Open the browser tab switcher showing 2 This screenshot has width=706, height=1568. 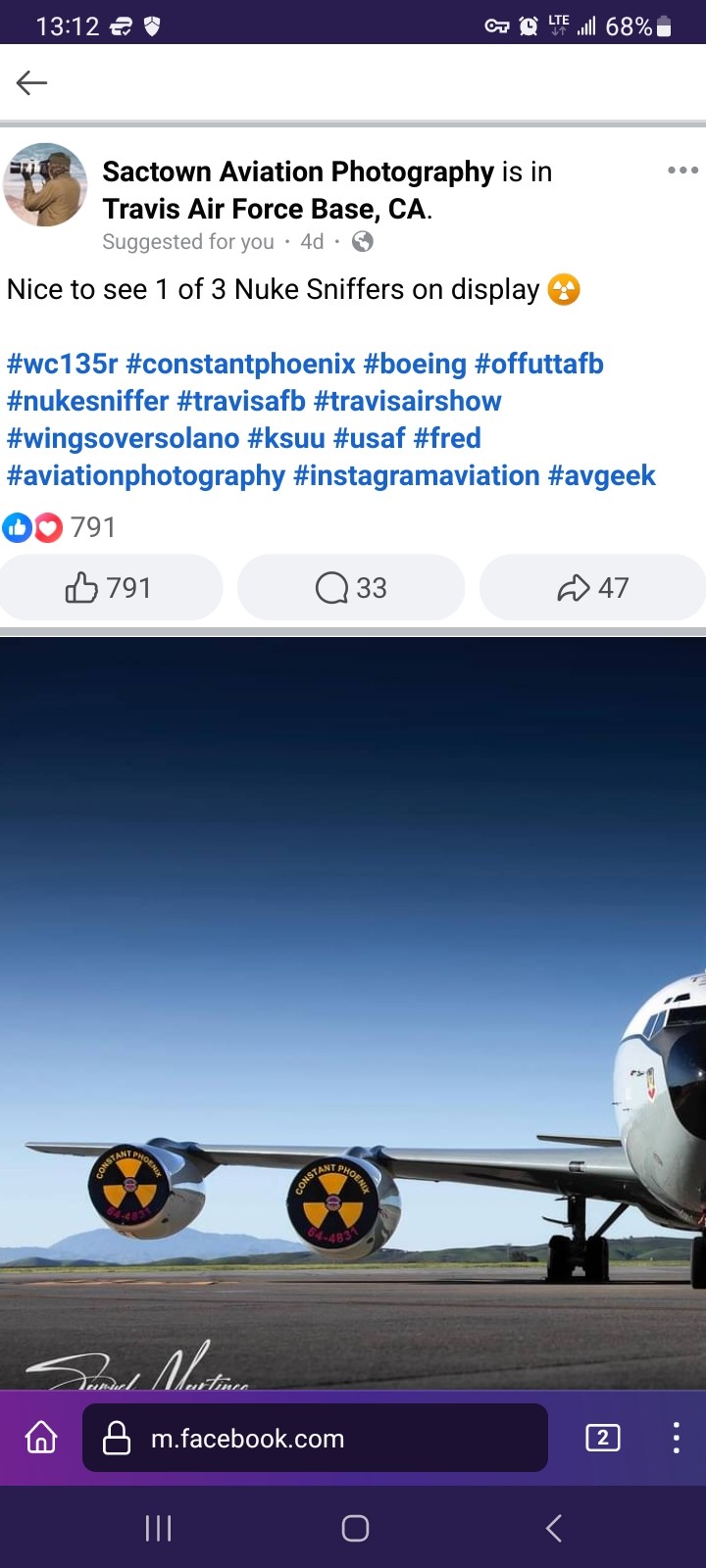[602, 1438]
